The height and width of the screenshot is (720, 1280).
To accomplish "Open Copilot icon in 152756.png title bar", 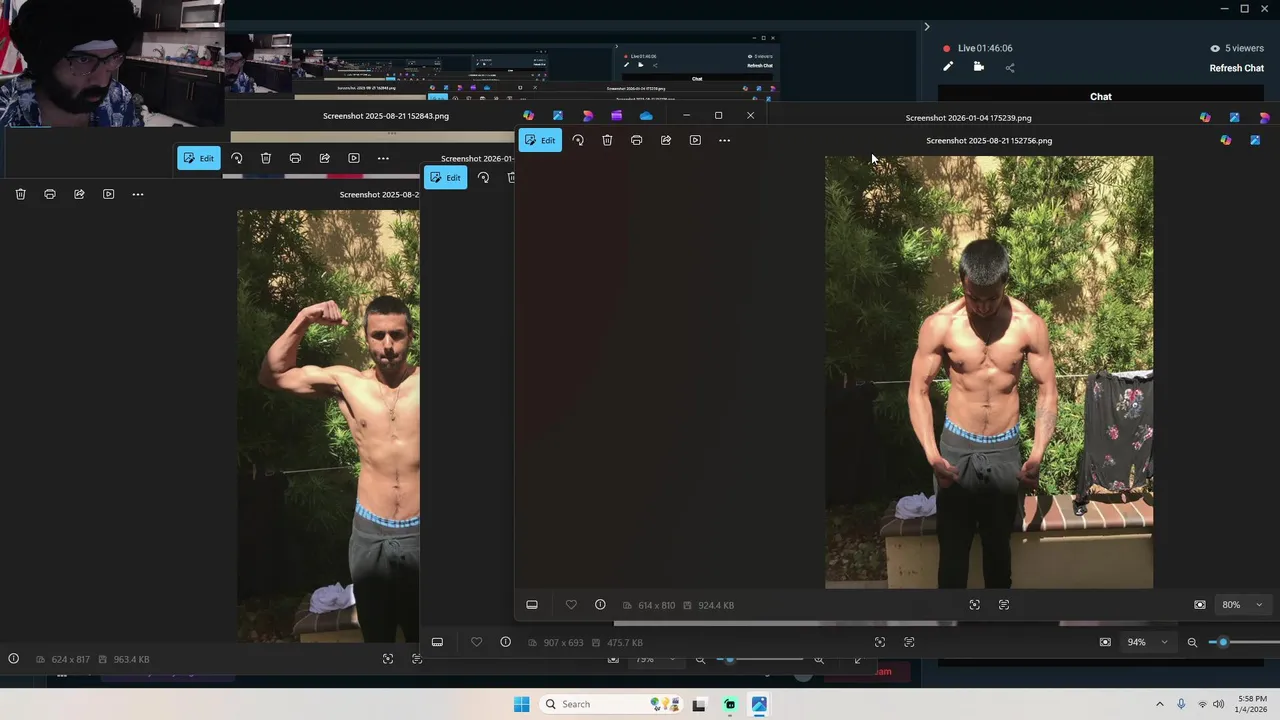I will [x=1226, y=140].
